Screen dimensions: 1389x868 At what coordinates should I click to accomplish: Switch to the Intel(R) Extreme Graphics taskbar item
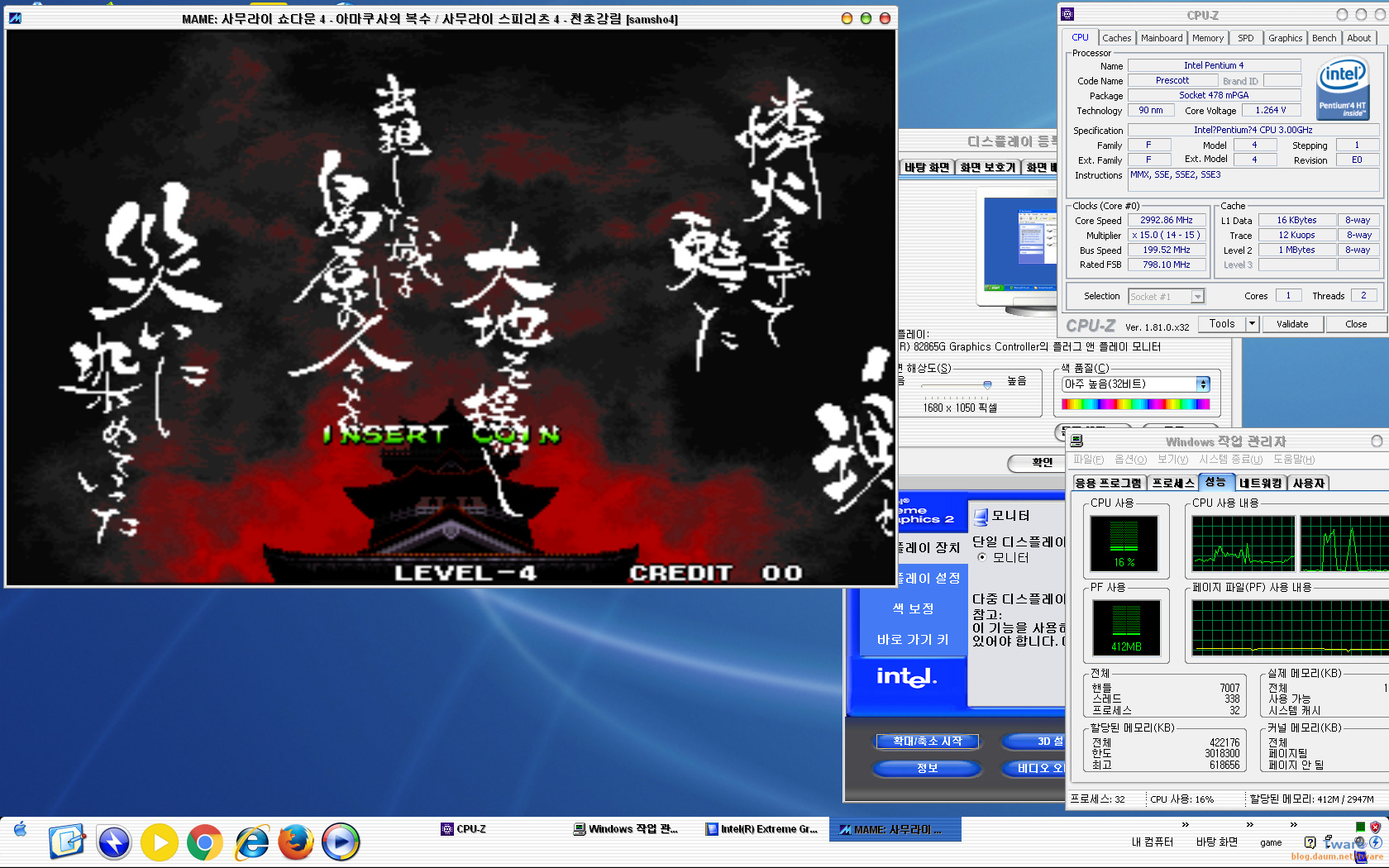[761, 828]
